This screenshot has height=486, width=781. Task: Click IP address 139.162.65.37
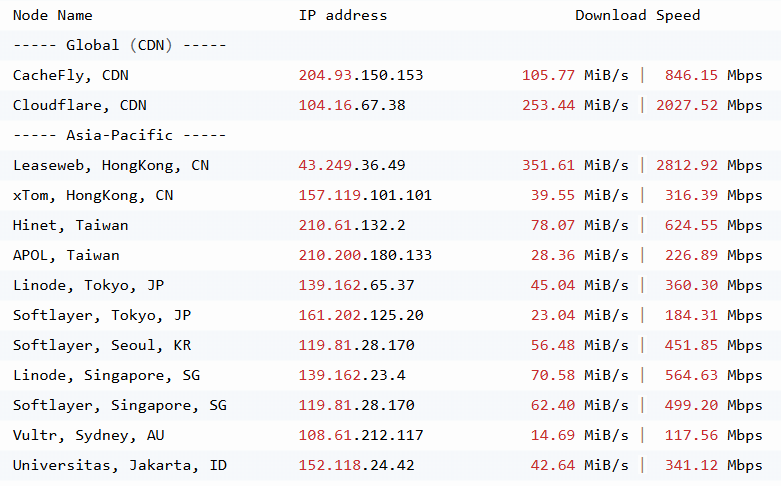point(356,285)
